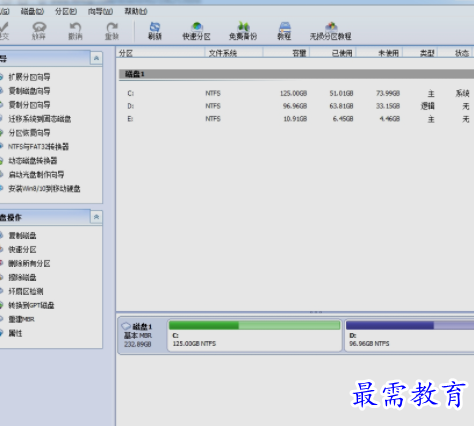Click the 逻辑 type cell for D:

(428, 106)
